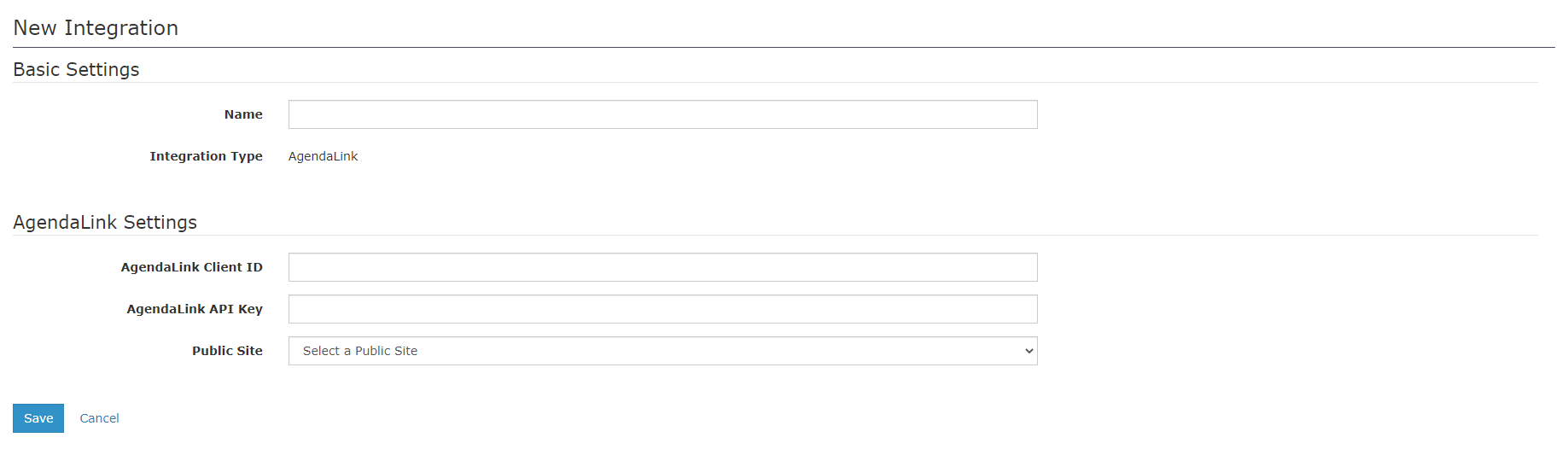1568x449 pixels.
Task: Select the AgendaLink integration type value text
Action: click(323, 156)
